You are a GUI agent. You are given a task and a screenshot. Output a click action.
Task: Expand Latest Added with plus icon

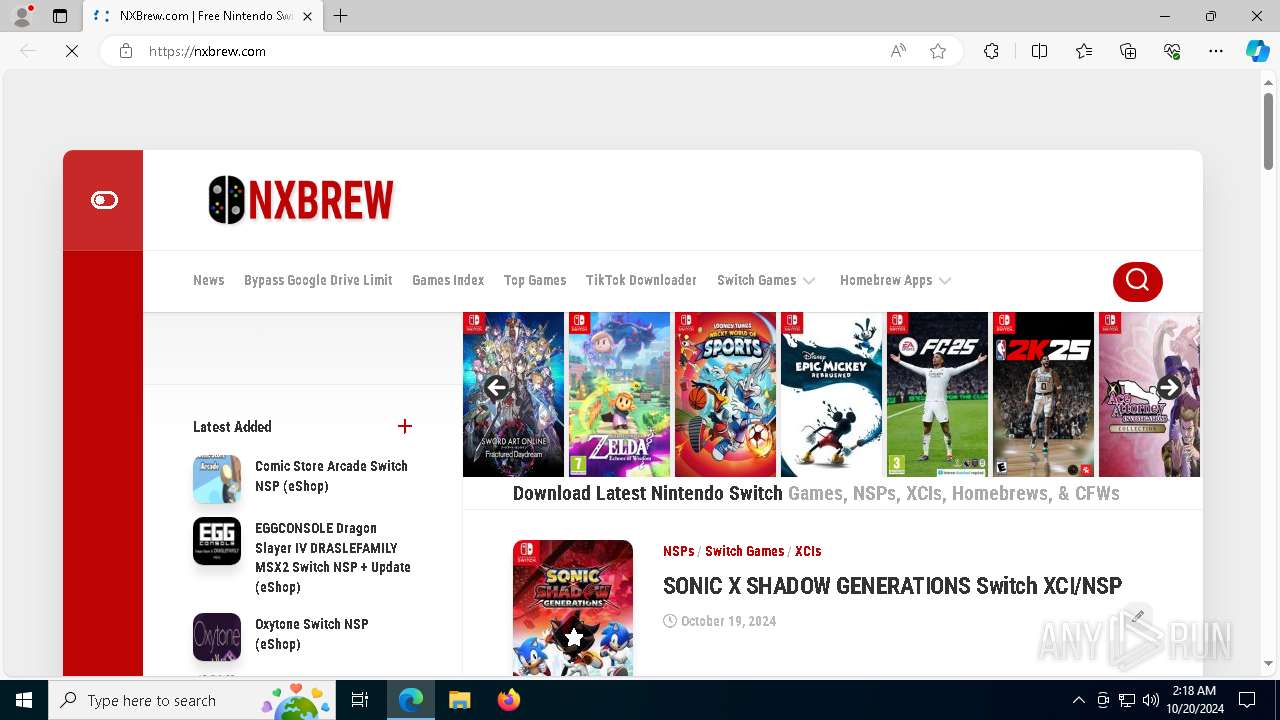405,426
